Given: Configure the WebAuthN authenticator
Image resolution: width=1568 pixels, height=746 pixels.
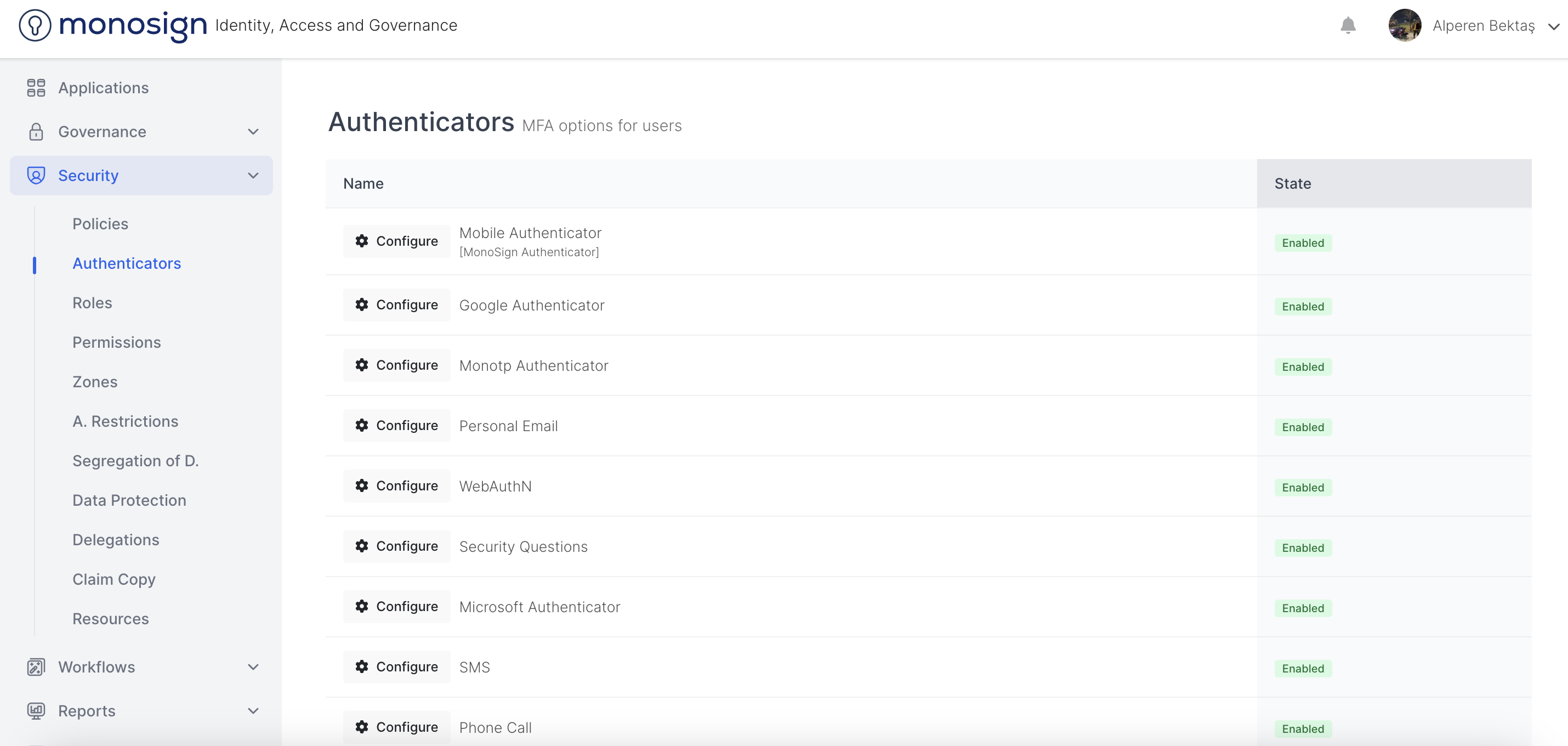Looking at the screenshot, I should pos(396,485).
